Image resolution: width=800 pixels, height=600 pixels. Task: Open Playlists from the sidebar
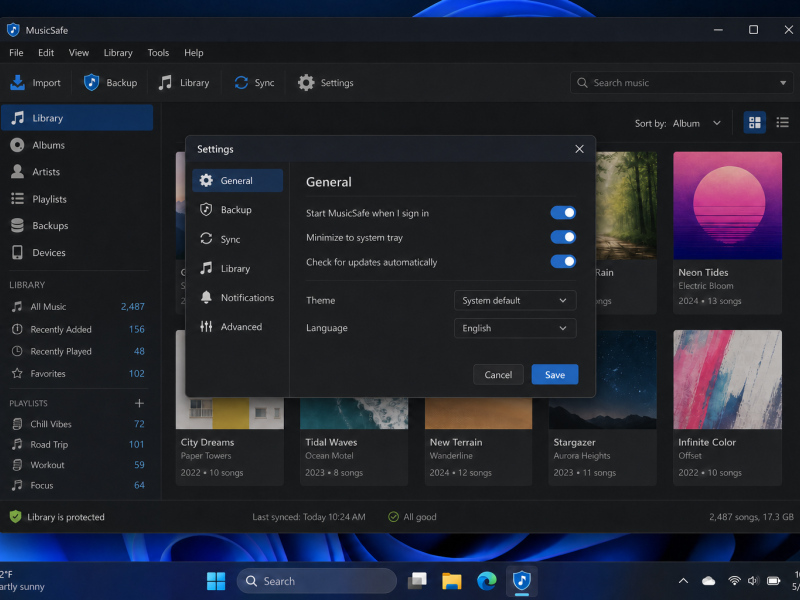click(77, 199)
